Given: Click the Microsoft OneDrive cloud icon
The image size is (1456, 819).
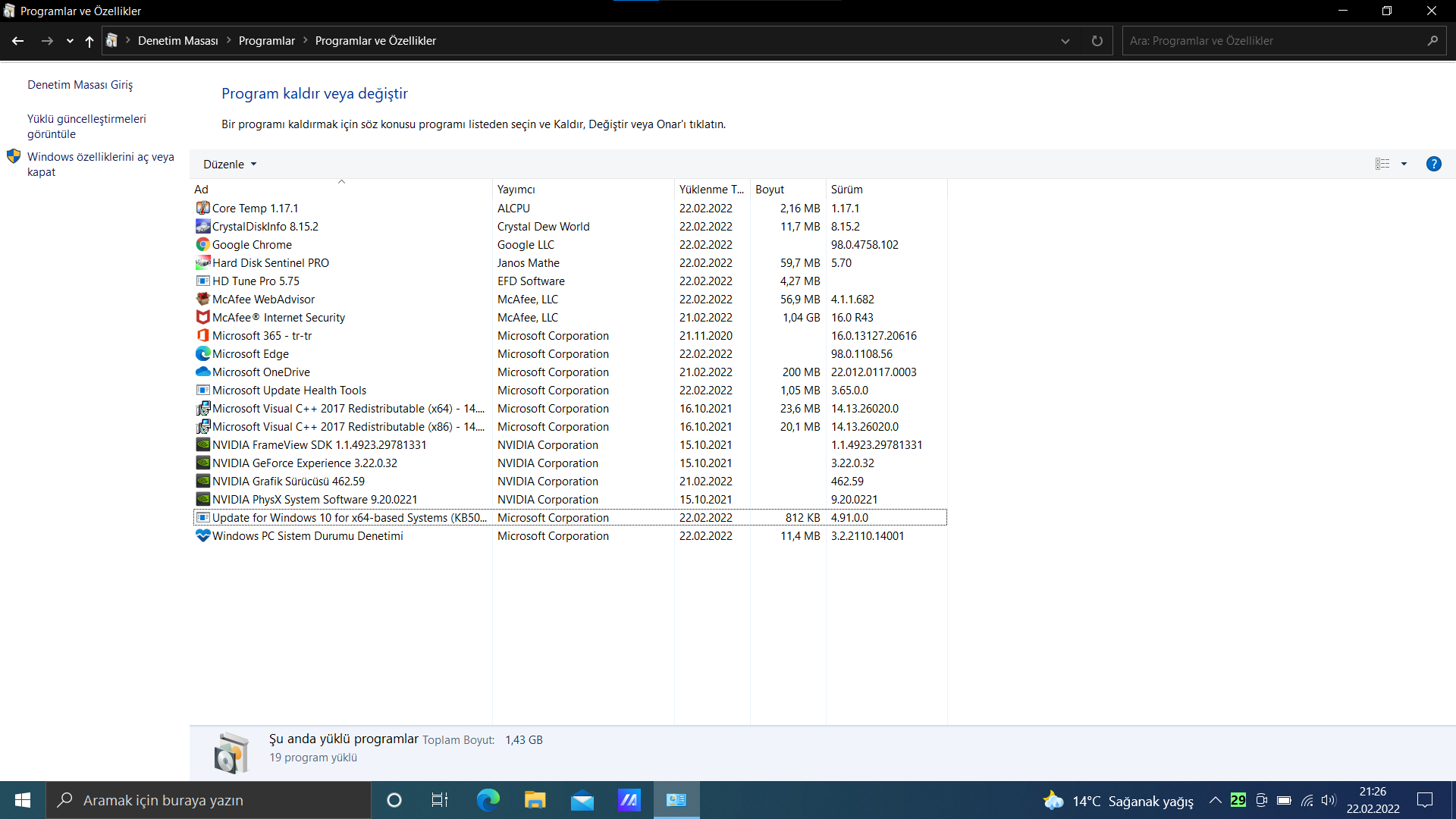Looking at the screenshot, I should 202,372.
